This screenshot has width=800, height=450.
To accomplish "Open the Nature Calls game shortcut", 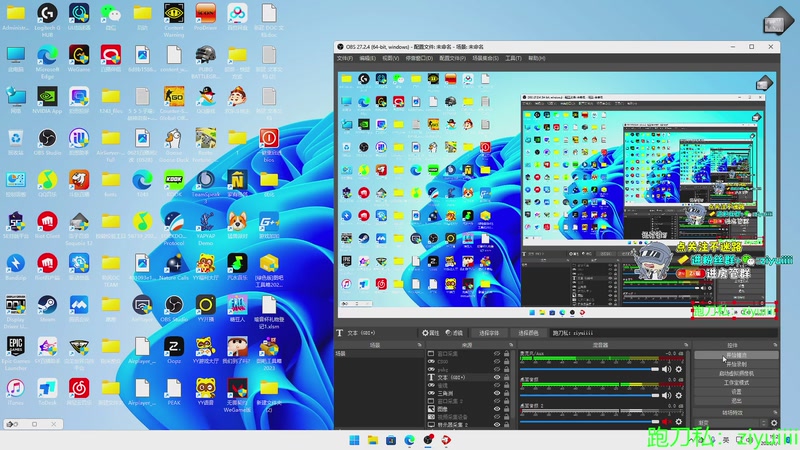I will pos(174,267).
